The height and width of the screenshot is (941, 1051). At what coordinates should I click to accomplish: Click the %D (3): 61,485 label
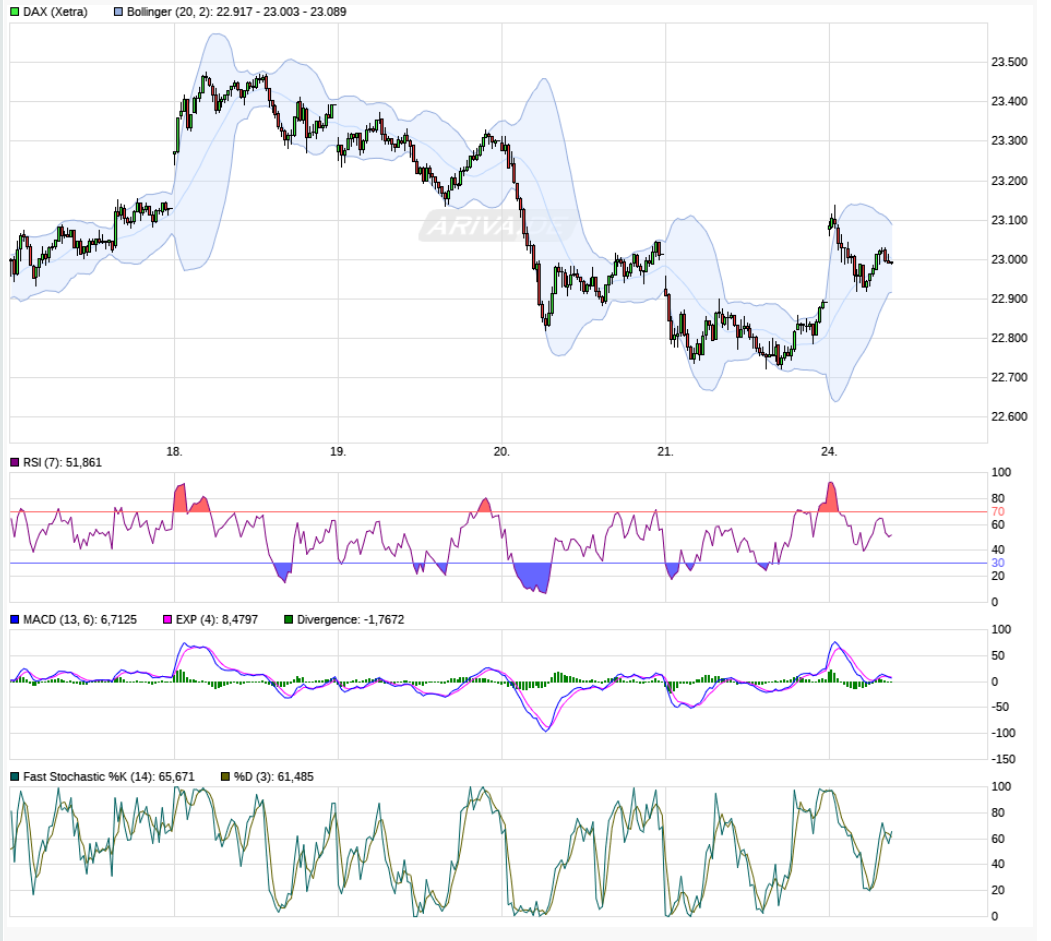(x=273, y=776)
